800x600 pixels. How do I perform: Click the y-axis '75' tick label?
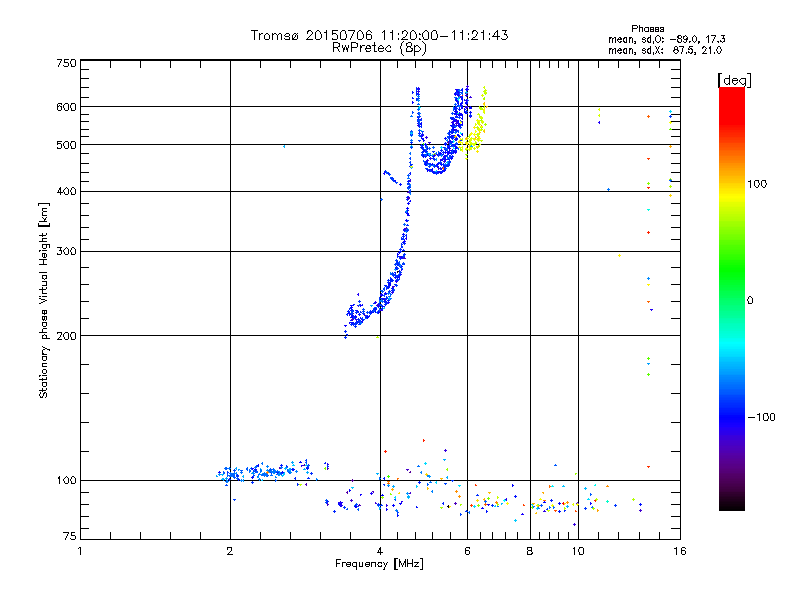70,536
